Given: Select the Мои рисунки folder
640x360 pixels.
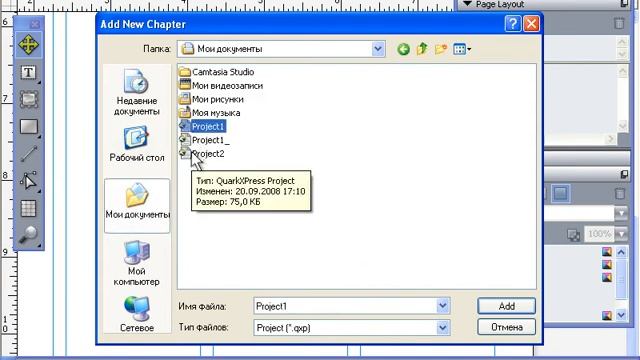Looking at the screenshot, I should (x=211, y=99).
